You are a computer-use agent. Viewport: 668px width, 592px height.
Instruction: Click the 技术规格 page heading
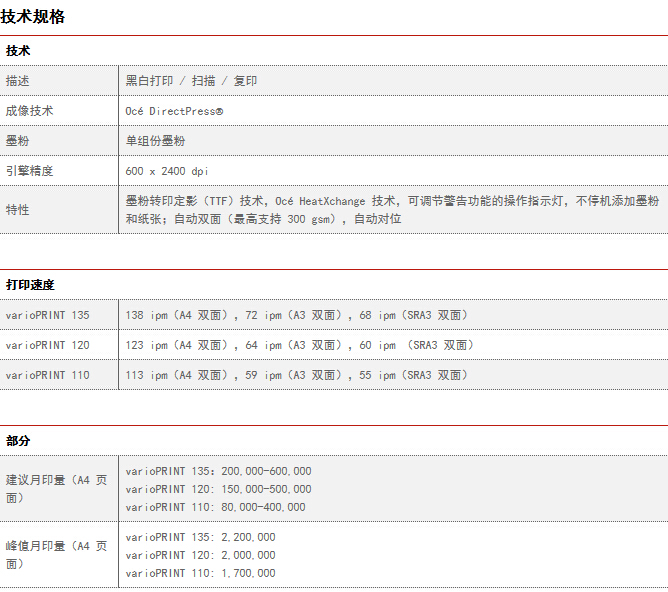[x=33, y=17]
